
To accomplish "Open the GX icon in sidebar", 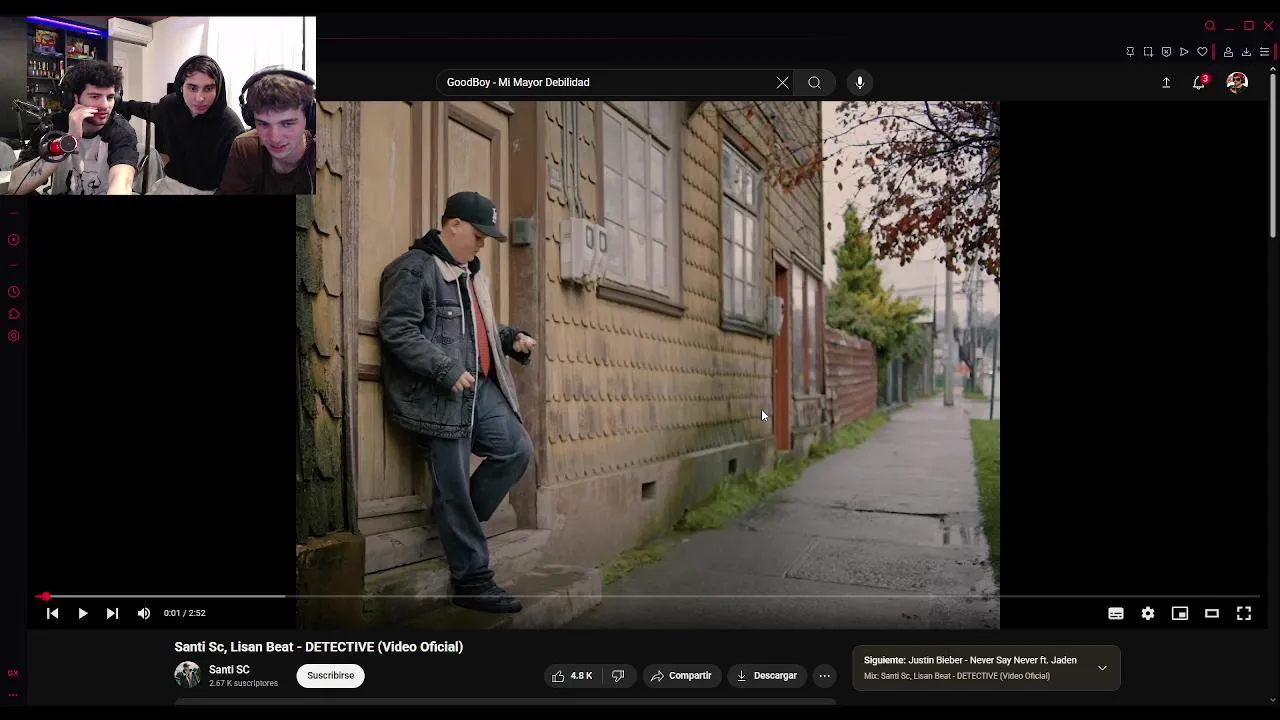I will pyautogui.click(x=13, y=673).
